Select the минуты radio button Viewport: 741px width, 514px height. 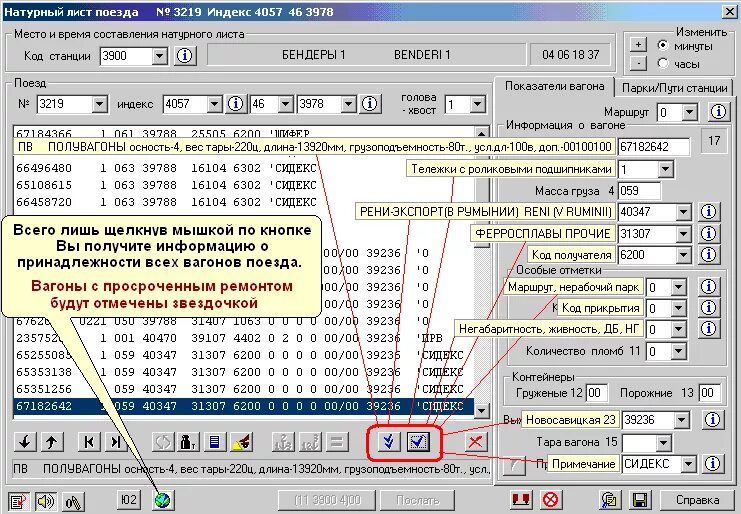[x=663, y=45]
